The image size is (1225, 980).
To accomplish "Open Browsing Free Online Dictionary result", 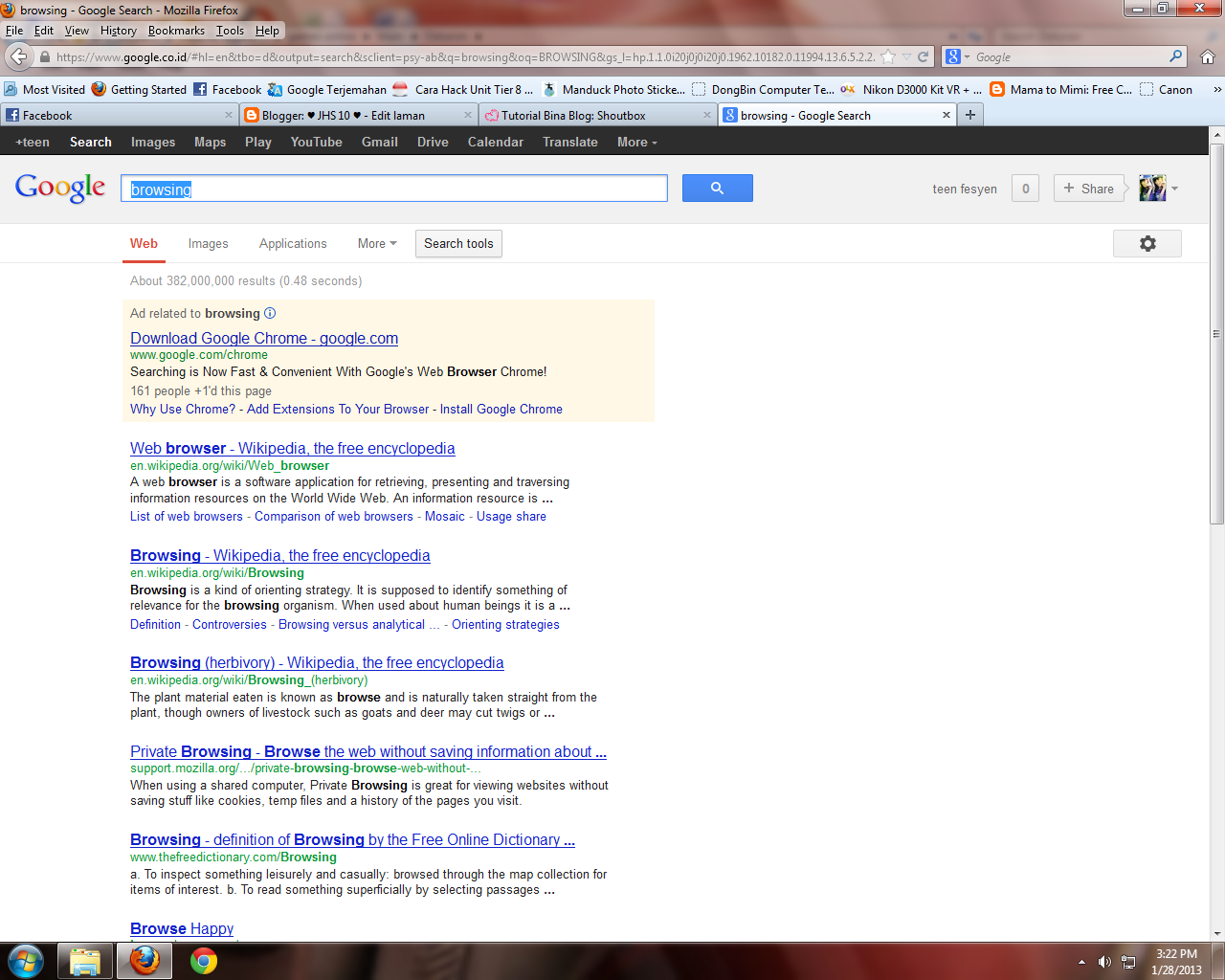I will pyautogui.click(x=352, y=839).
